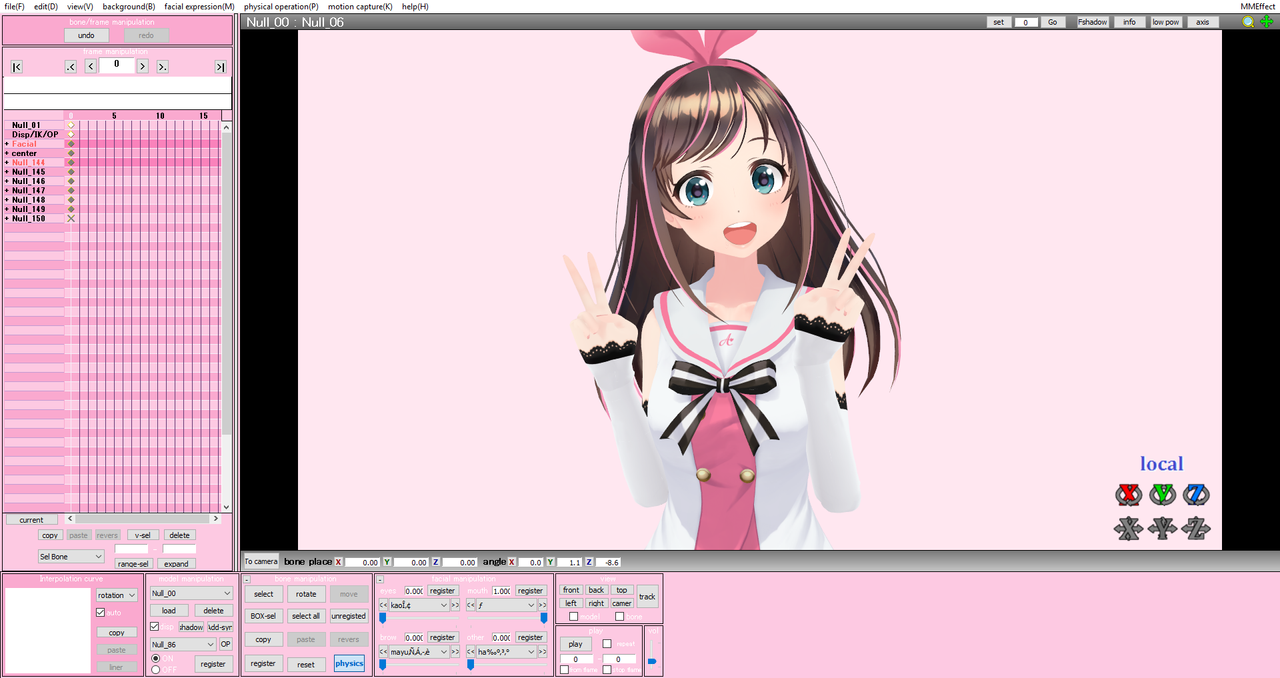Screen dimensions: 1280x678
Task: Step forward one frame
Action: (x=142, y=67)
